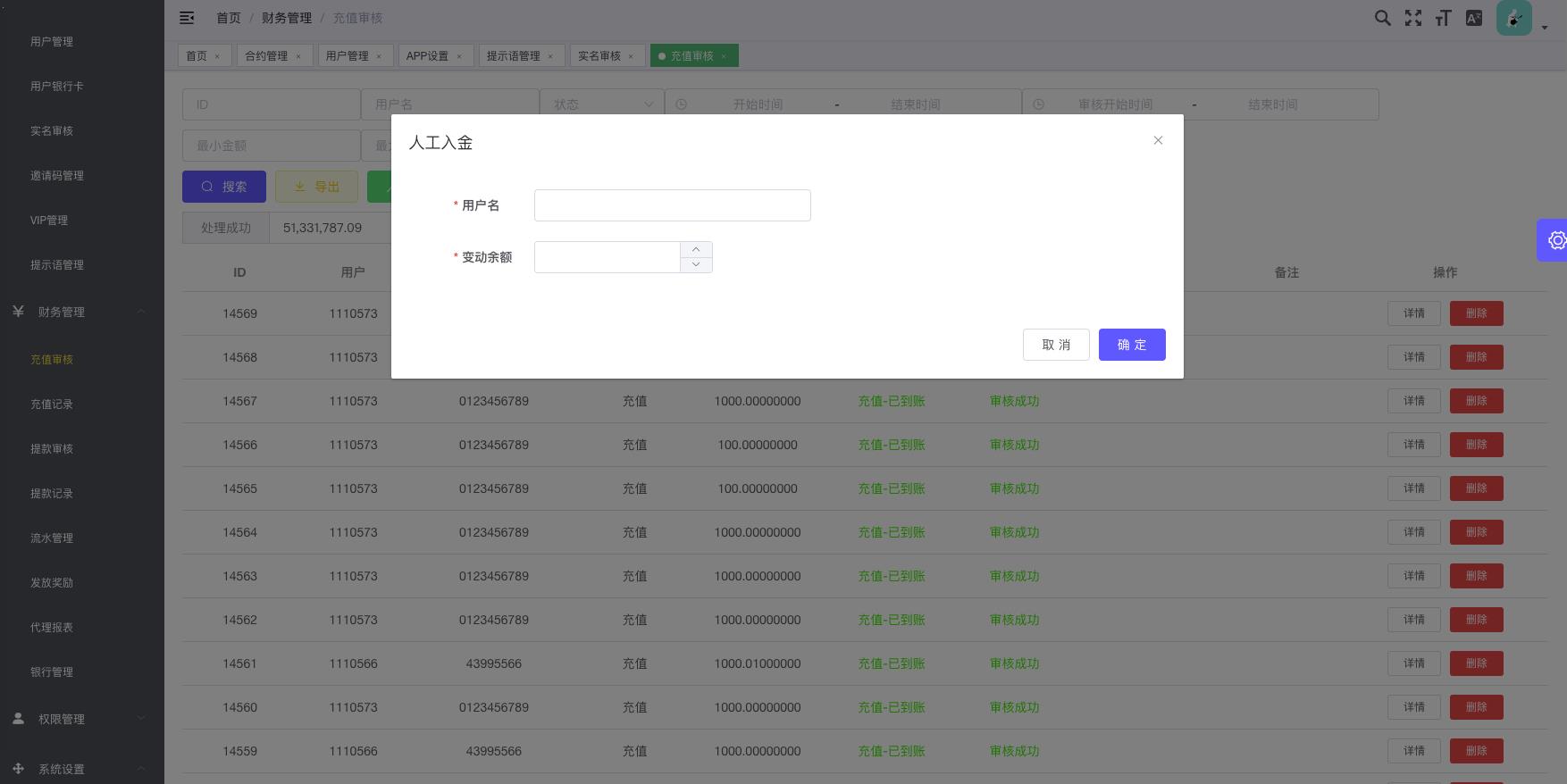Switch to the APP设置 tab
Screen dimensions: 1567x784
427,56
